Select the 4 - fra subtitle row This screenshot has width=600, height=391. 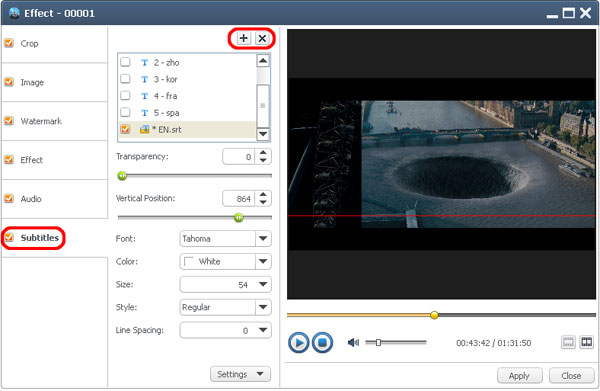click(186, 96)
